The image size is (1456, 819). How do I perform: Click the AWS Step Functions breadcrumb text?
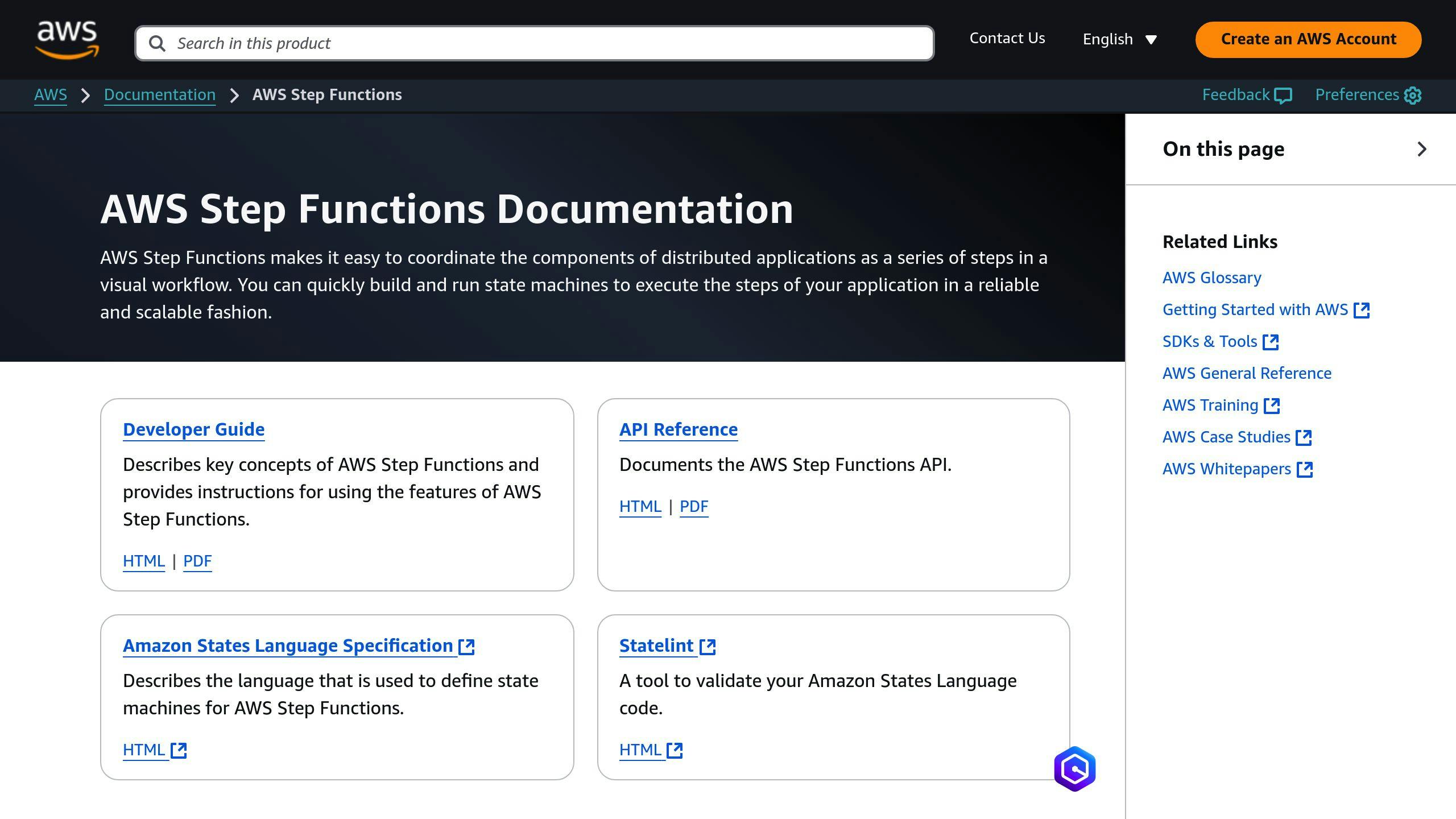pyautogui.click(x=327, y=94)
